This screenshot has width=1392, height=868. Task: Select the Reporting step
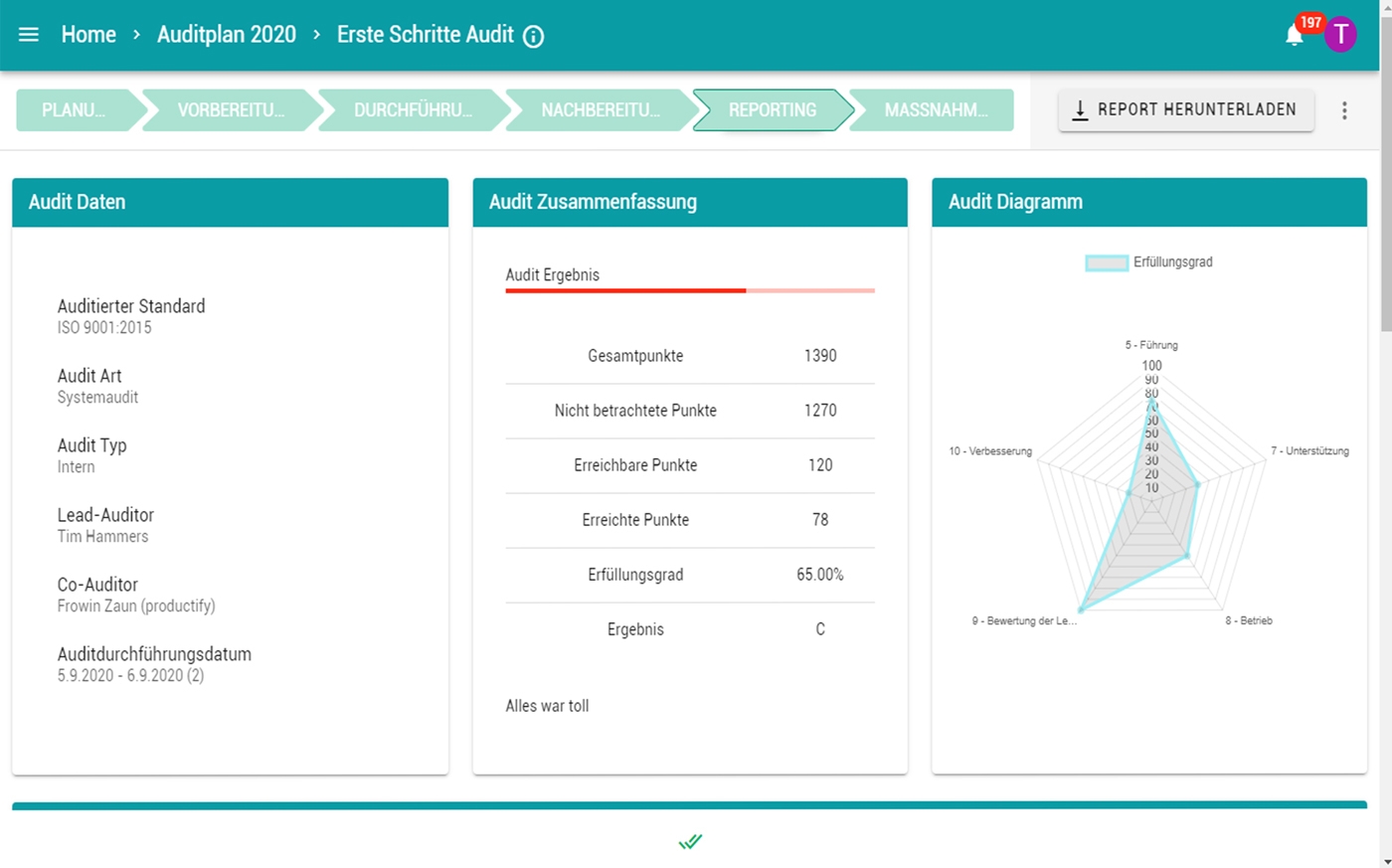(x=773, y=110)
